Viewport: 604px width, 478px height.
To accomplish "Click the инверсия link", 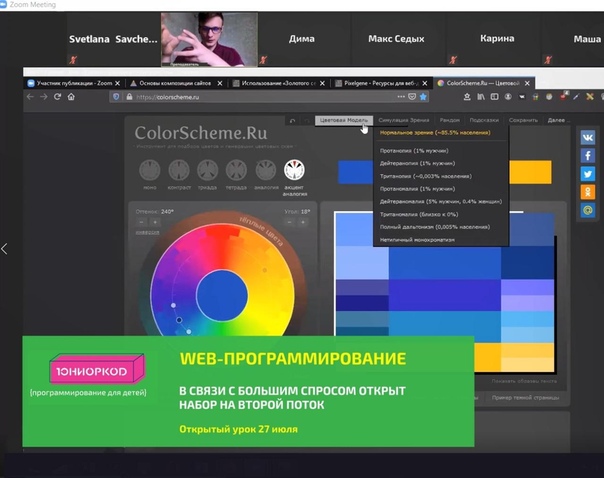I will [x=148, y=233].
